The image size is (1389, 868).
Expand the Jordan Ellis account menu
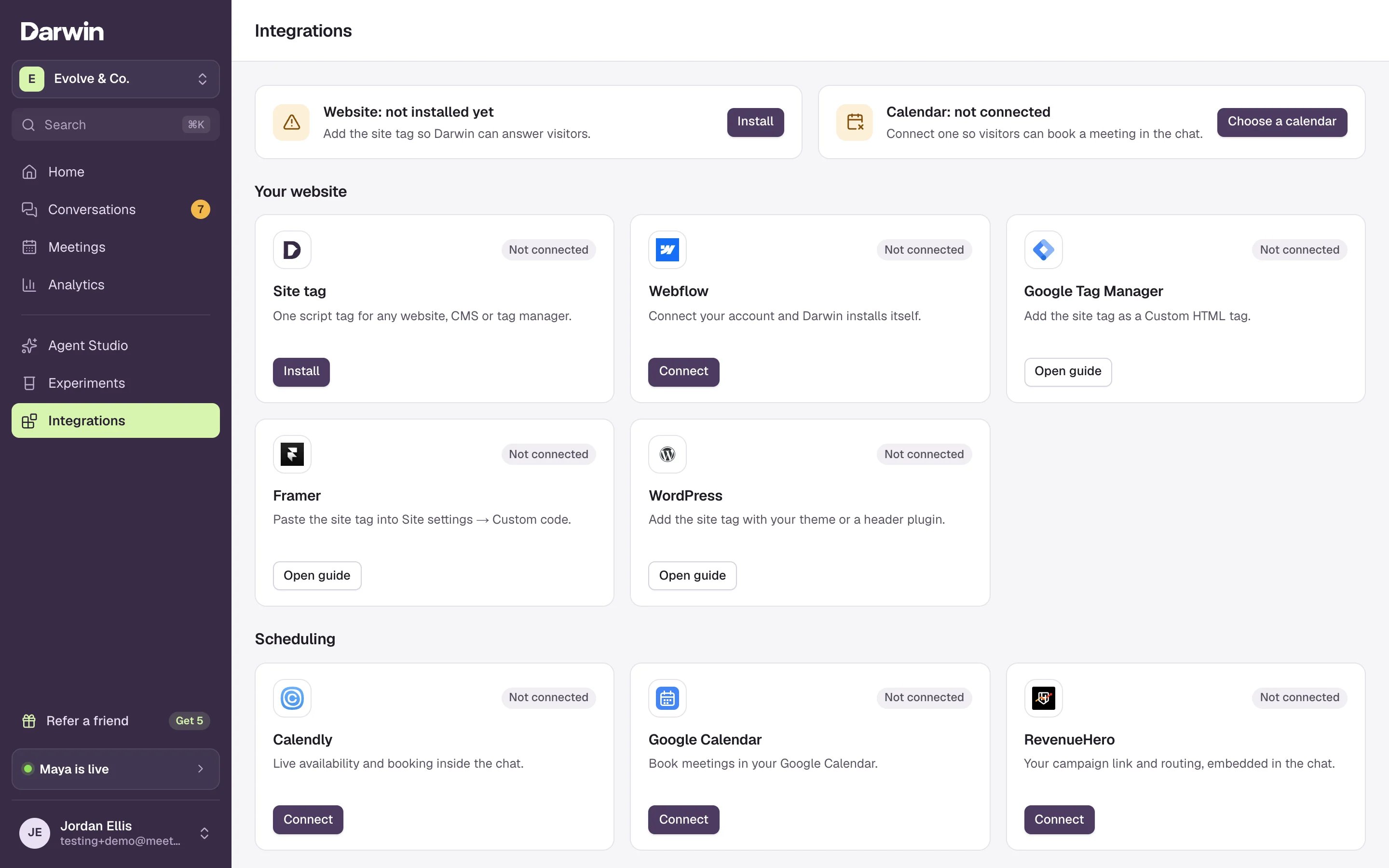(x=115, y=832)
